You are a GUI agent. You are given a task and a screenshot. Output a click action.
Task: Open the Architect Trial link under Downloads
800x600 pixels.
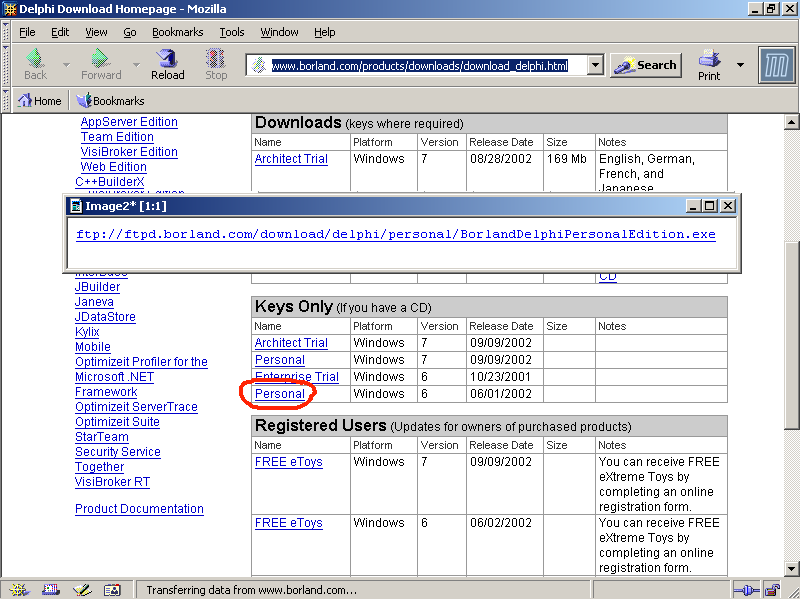tap(291, 159)
